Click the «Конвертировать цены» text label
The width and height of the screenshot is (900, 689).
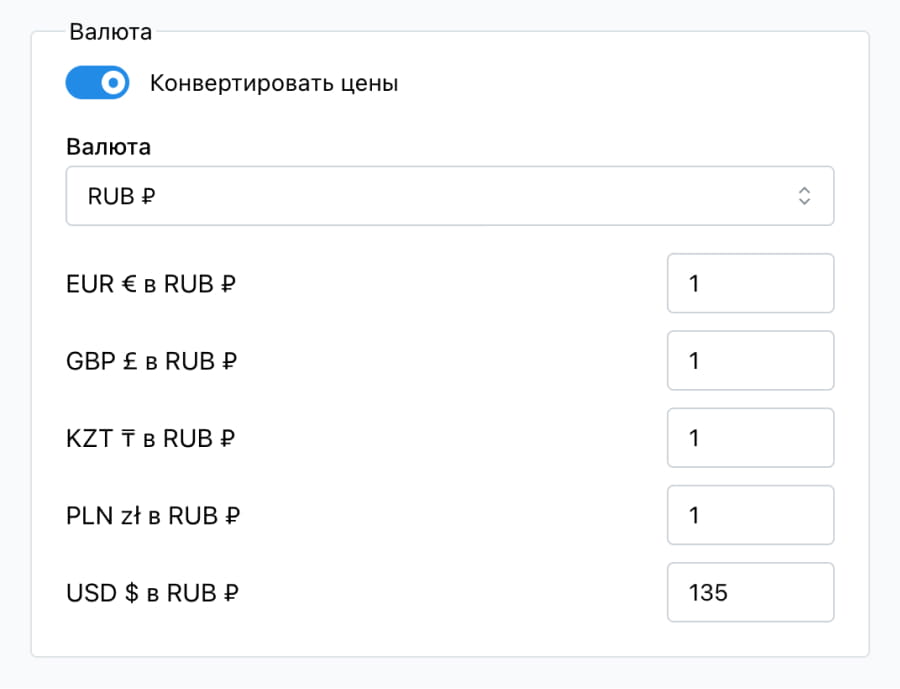point(272,83)
